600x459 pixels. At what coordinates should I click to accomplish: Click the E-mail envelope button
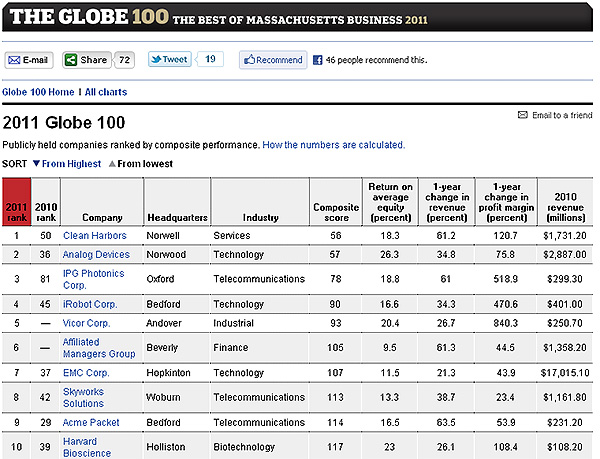29,60
